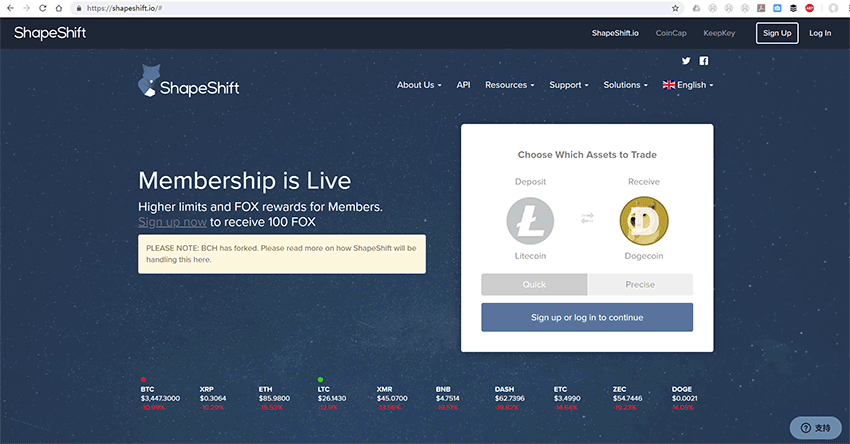Click the DOGE ticker entry
Image resolution: width=850 pixels, height=444 pixels.
[685, 398]
